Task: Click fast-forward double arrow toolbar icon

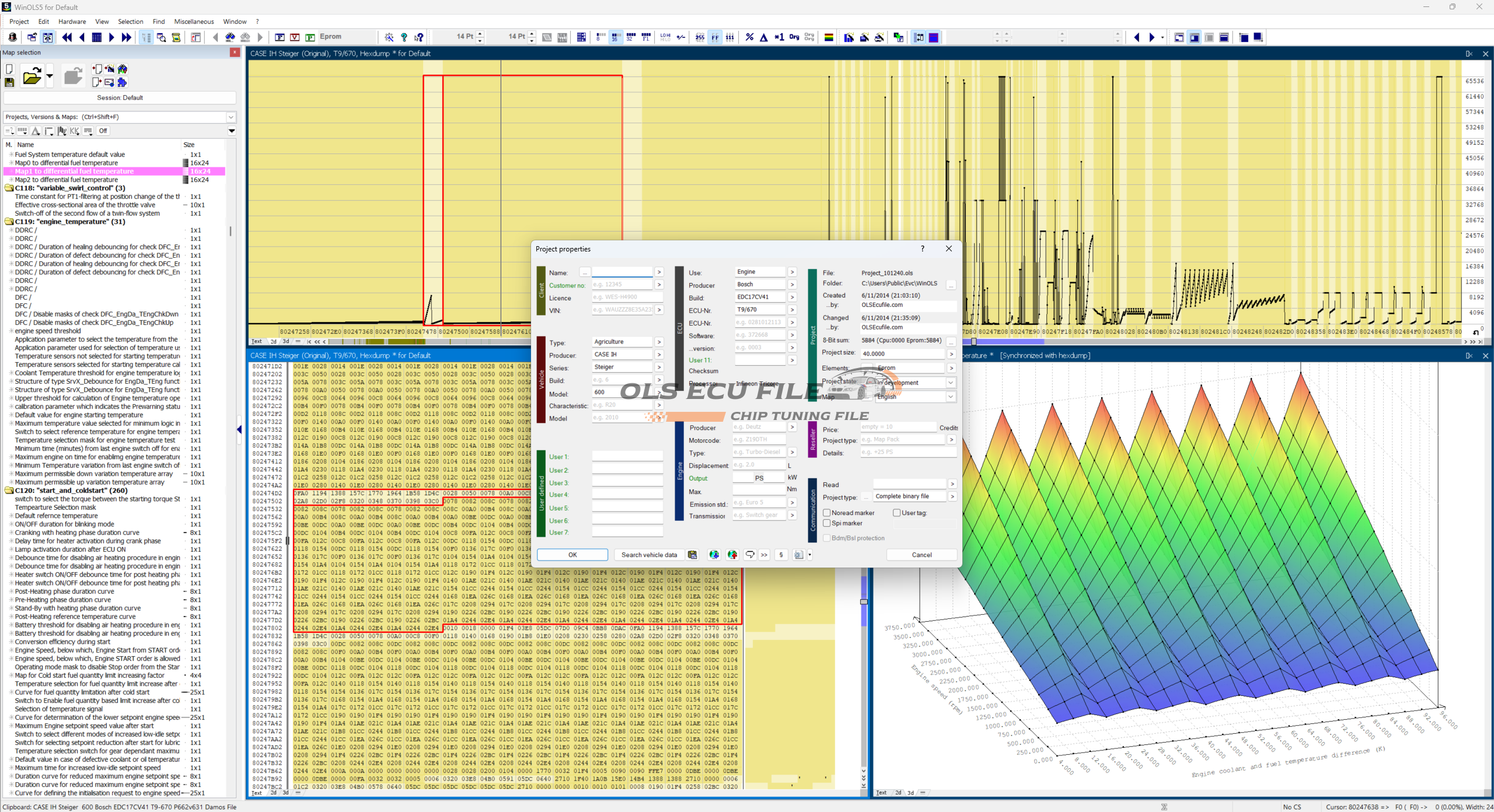Action: [x=126, y=37]
